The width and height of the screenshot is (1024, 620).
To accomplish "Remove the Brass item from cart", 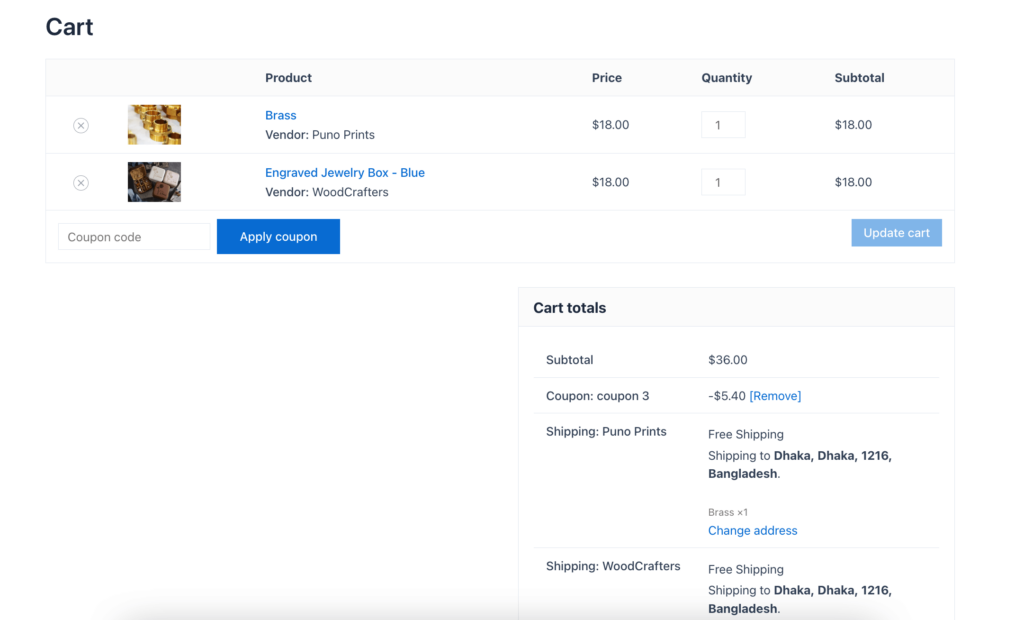I will pyautogui.click(x=80, y=125).
